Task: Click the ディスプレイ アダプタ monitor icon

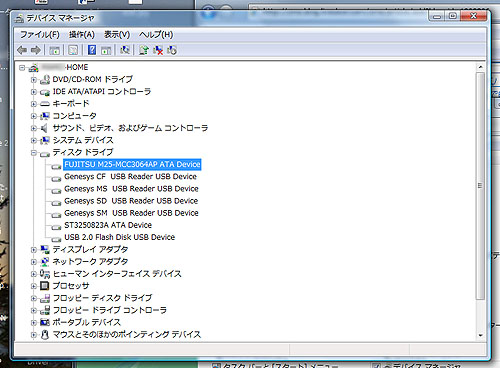Action: coord(45,250)
